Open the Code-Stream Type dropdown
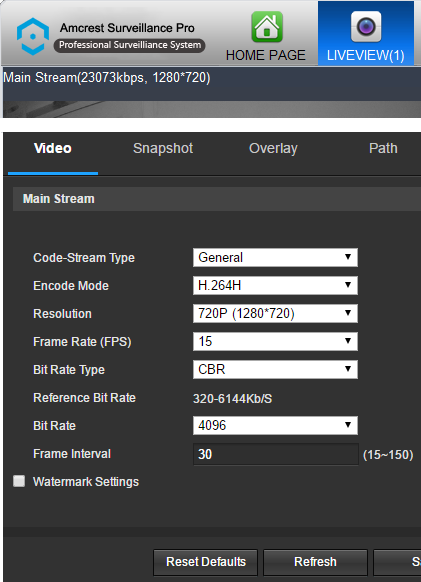The height and width of the screenshot is (582, 421). point(275,257)
